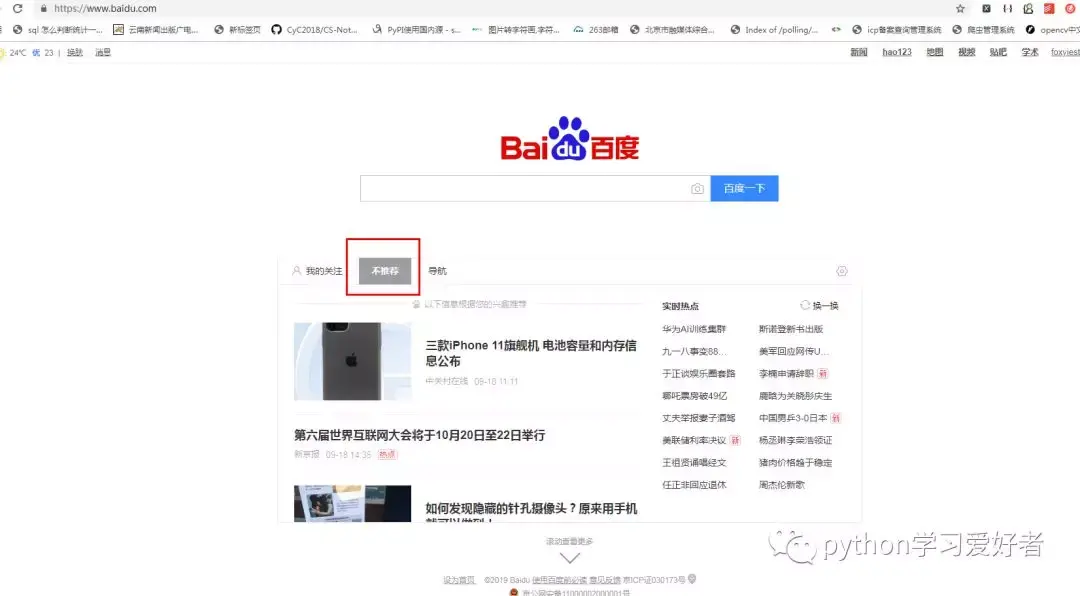
Task: Open the 爬虫管理系统 bookmark
Action: coord(983,30)
